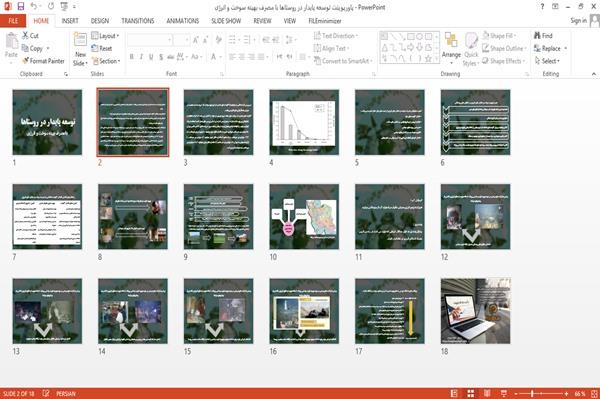Open the Shape Outline color options
This screenshot has width=600, height=399.
[504, 48]
